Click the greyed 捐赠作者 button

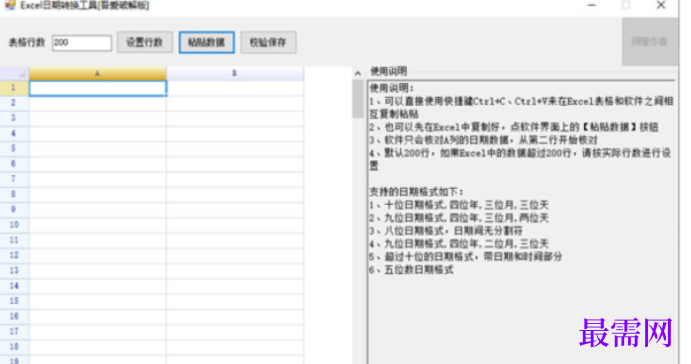[650, 42]
